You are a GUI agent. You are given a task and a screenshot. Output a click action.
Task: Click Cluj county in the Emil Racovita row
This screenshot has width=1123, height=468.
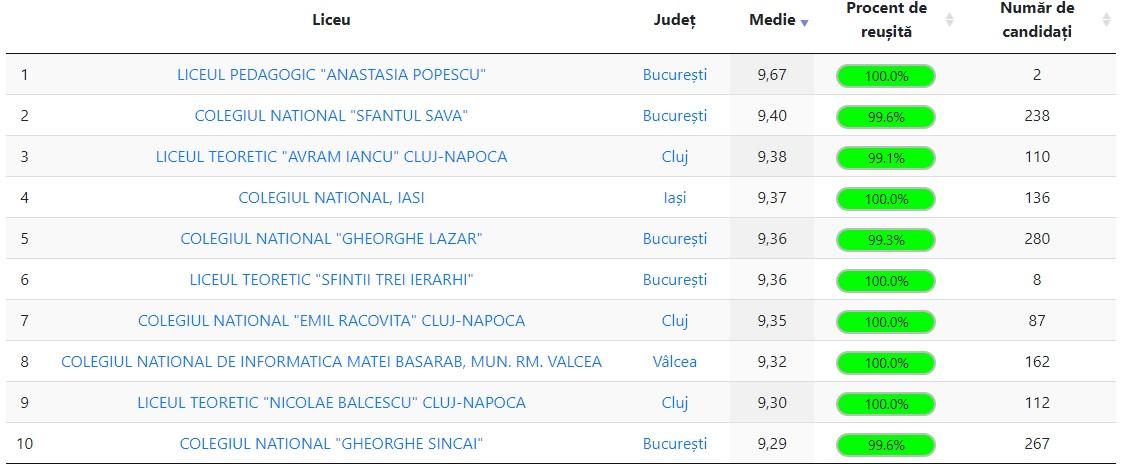point(674,321)
